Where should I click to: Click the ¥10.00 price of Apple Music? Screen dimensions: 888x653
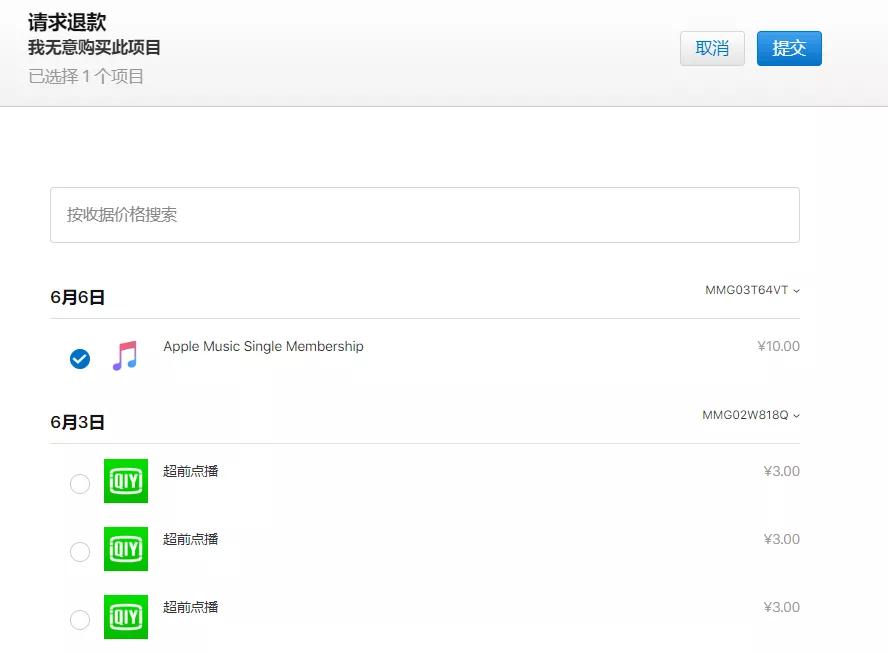point(779,346)
